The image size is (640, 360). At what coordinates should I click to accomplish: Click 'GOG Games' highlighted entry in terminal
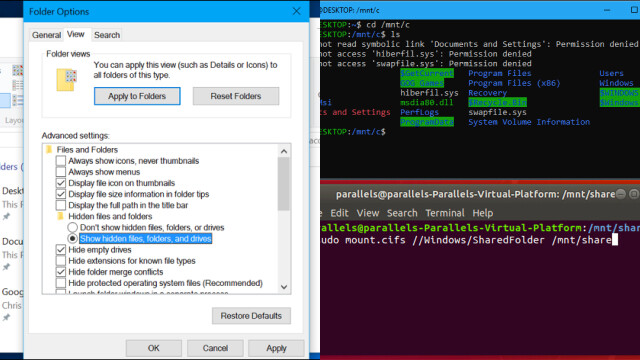[422, 83]
